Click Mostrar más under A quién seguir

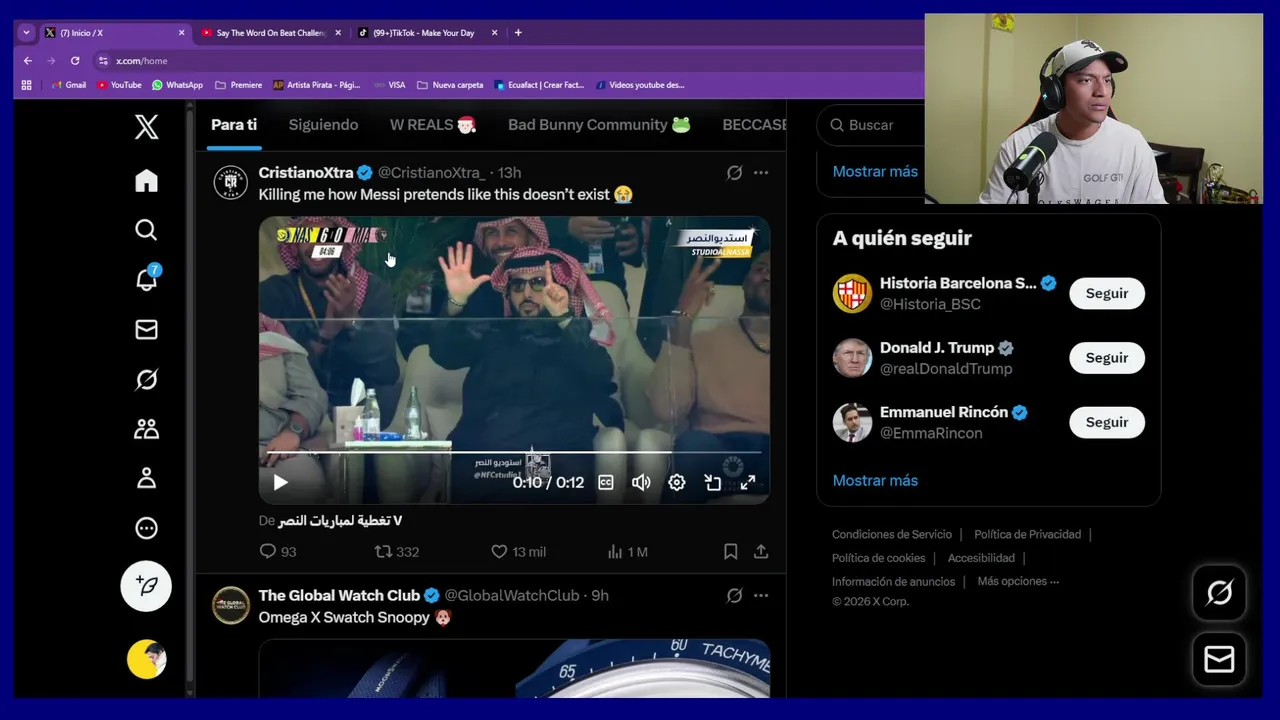click(x=875, y=481)
